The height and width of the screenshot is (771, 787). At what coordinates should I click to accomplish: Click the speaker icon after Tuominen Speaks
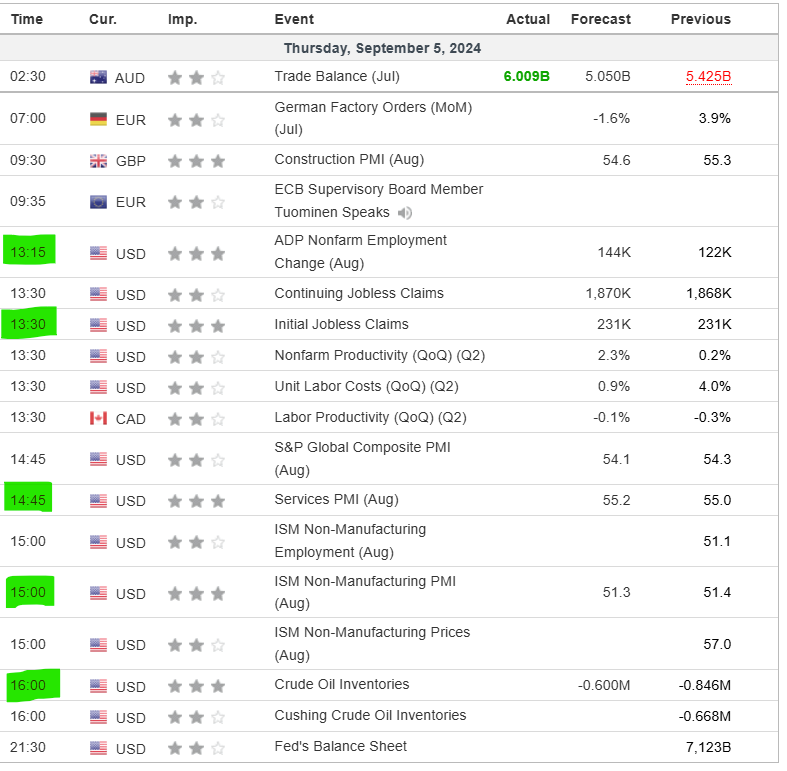(405, 213)
